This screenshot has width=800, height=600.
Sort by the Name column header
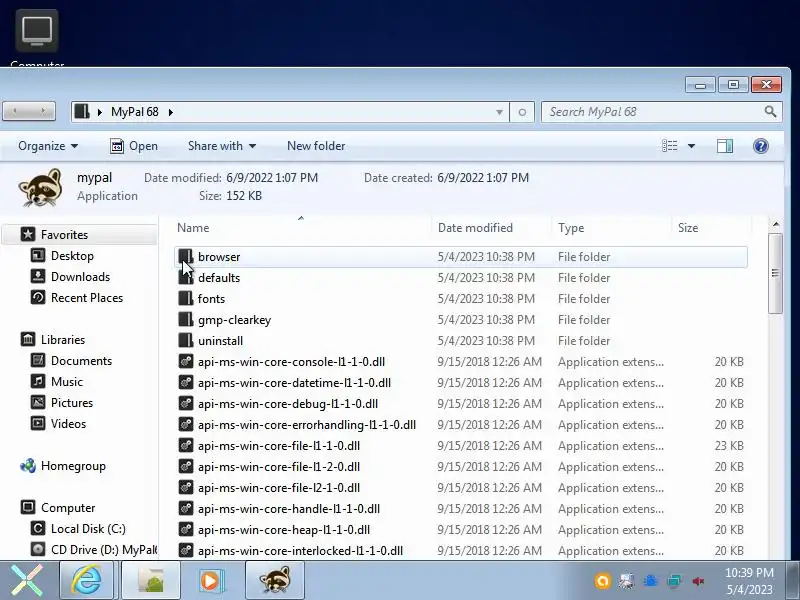coord(302,228)
